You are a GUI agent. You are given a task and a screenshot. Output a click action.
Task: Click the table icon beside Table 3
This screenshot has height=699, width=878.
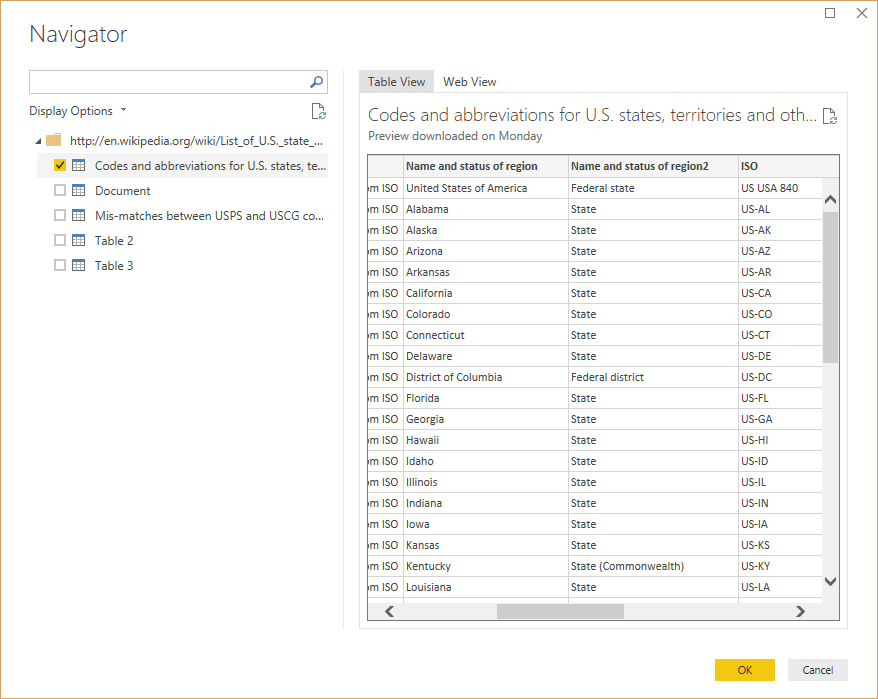click(78, 265)
